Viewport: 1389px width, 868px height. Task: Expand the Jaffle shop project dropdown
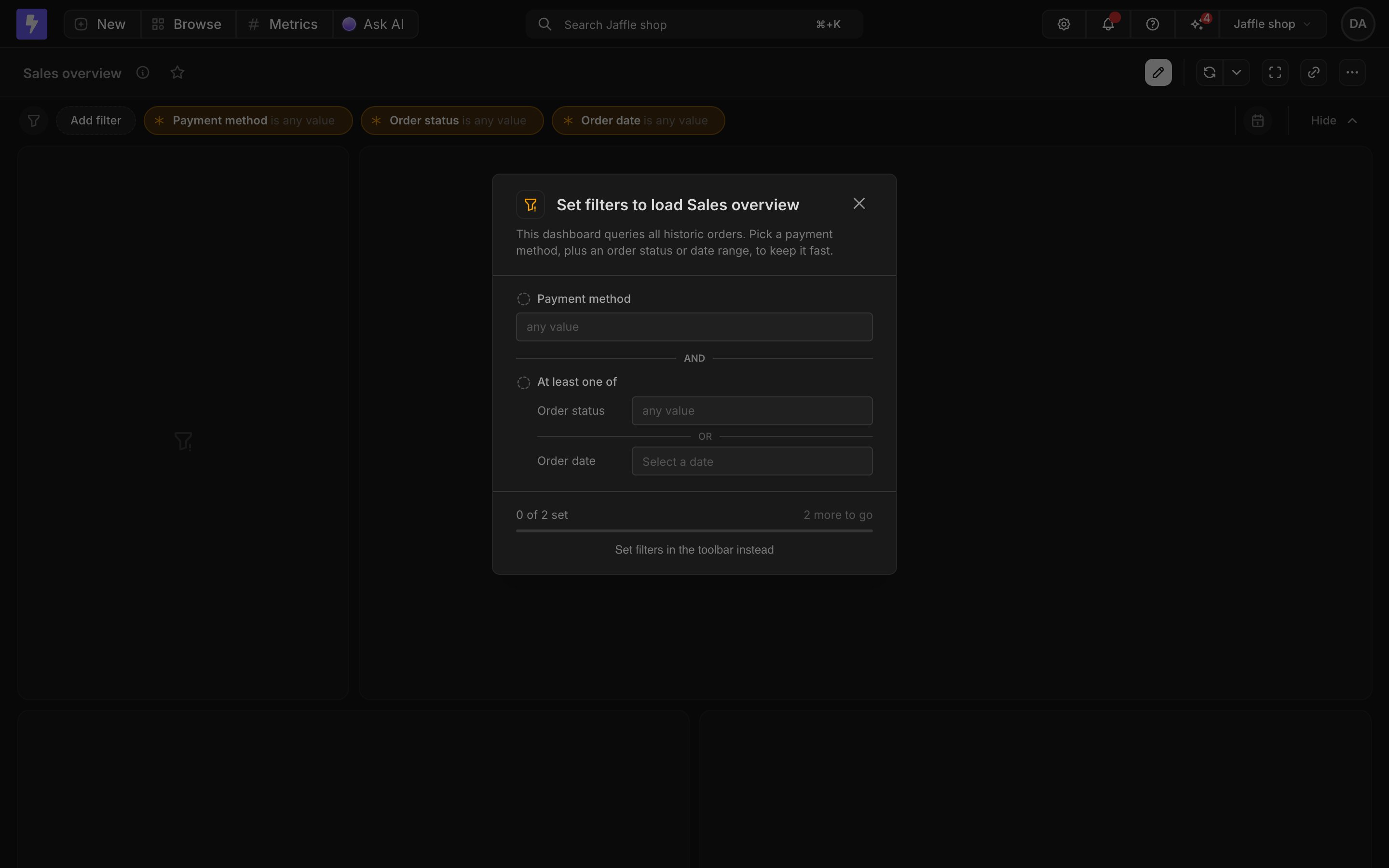pos(1272,24)
